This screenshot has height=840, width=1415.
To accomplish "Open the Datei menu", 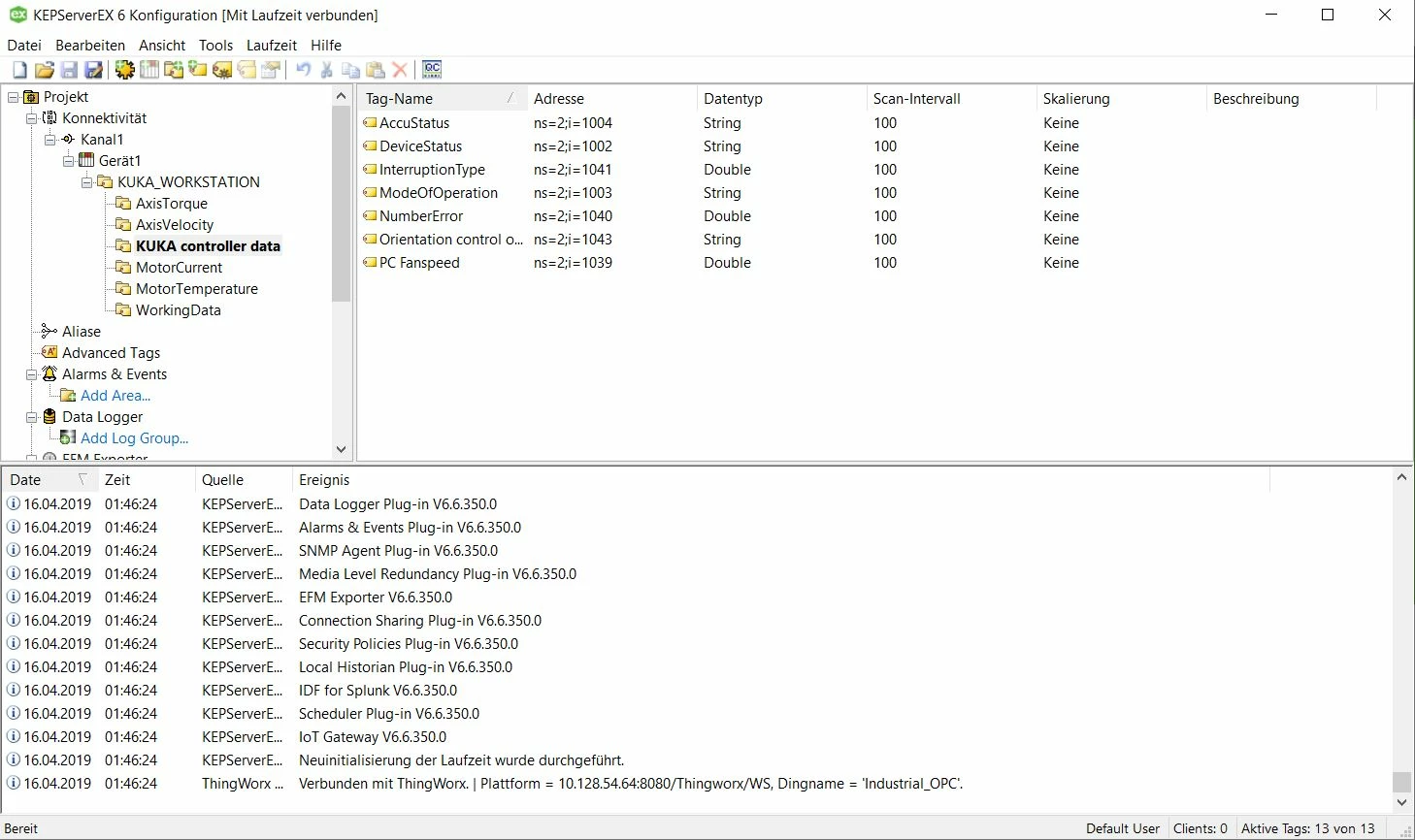I will pyautogui.click(x=24, y=46).
